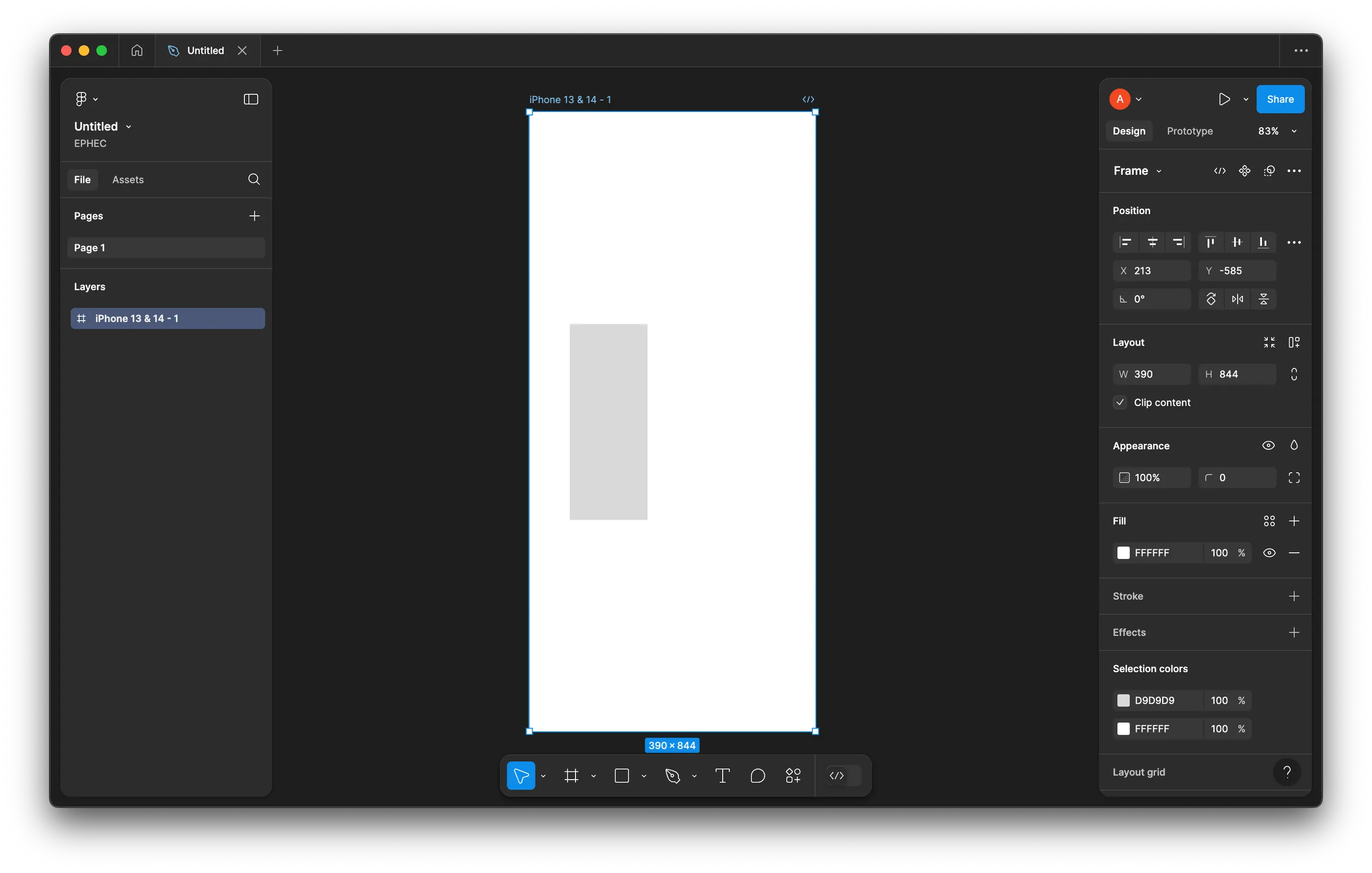The width and height of the screenshot is (1372, 873).
Task: Click the D9D9D9 selection color swatch
Action: tap(1123, 700)
